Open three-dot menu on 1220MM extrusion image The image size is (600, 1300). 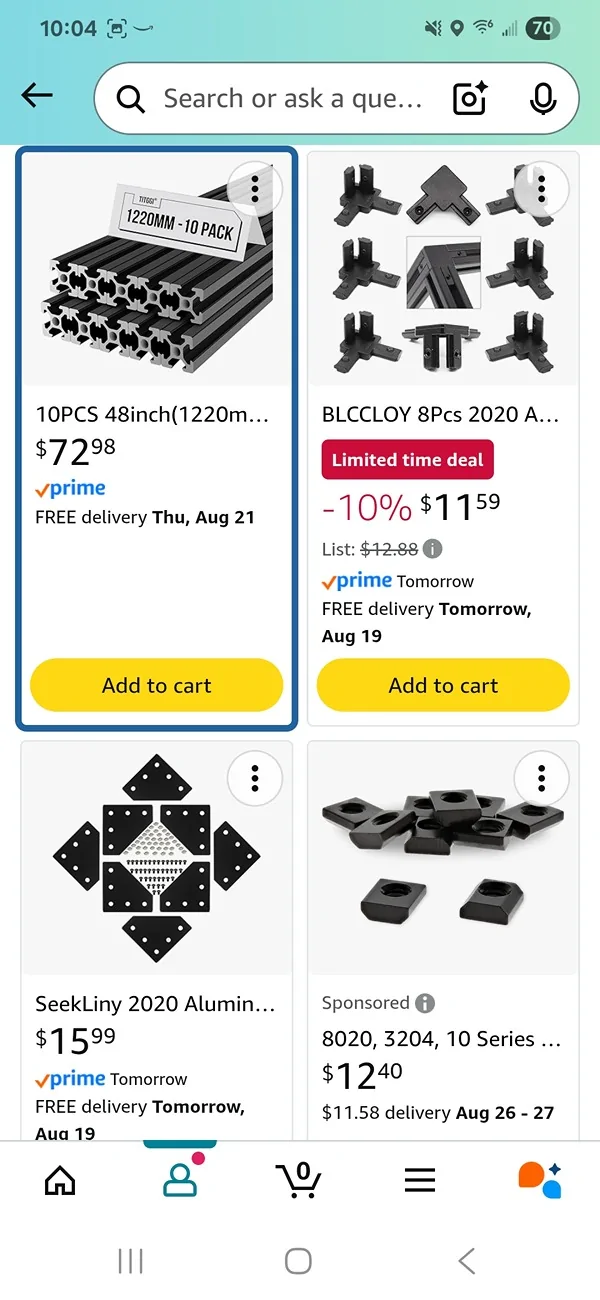point(255,187)
